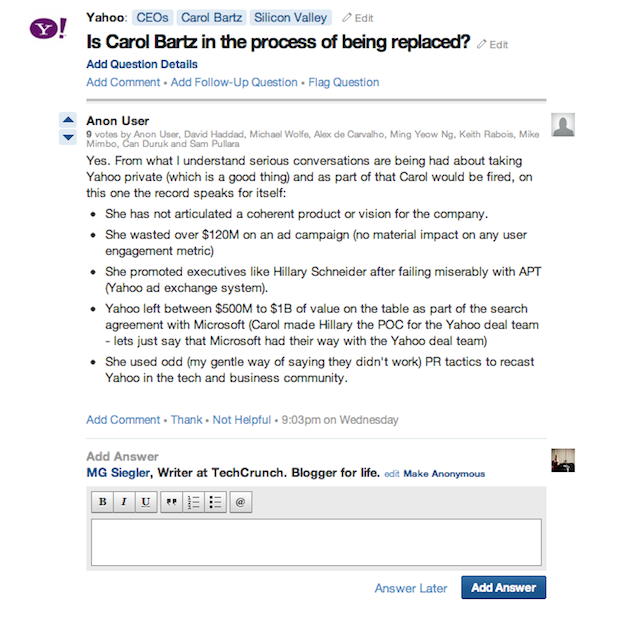Viewport: 630px width, 622px height.
Task: Insert a blockquote in the answer
Action: (x=172, y=502)
